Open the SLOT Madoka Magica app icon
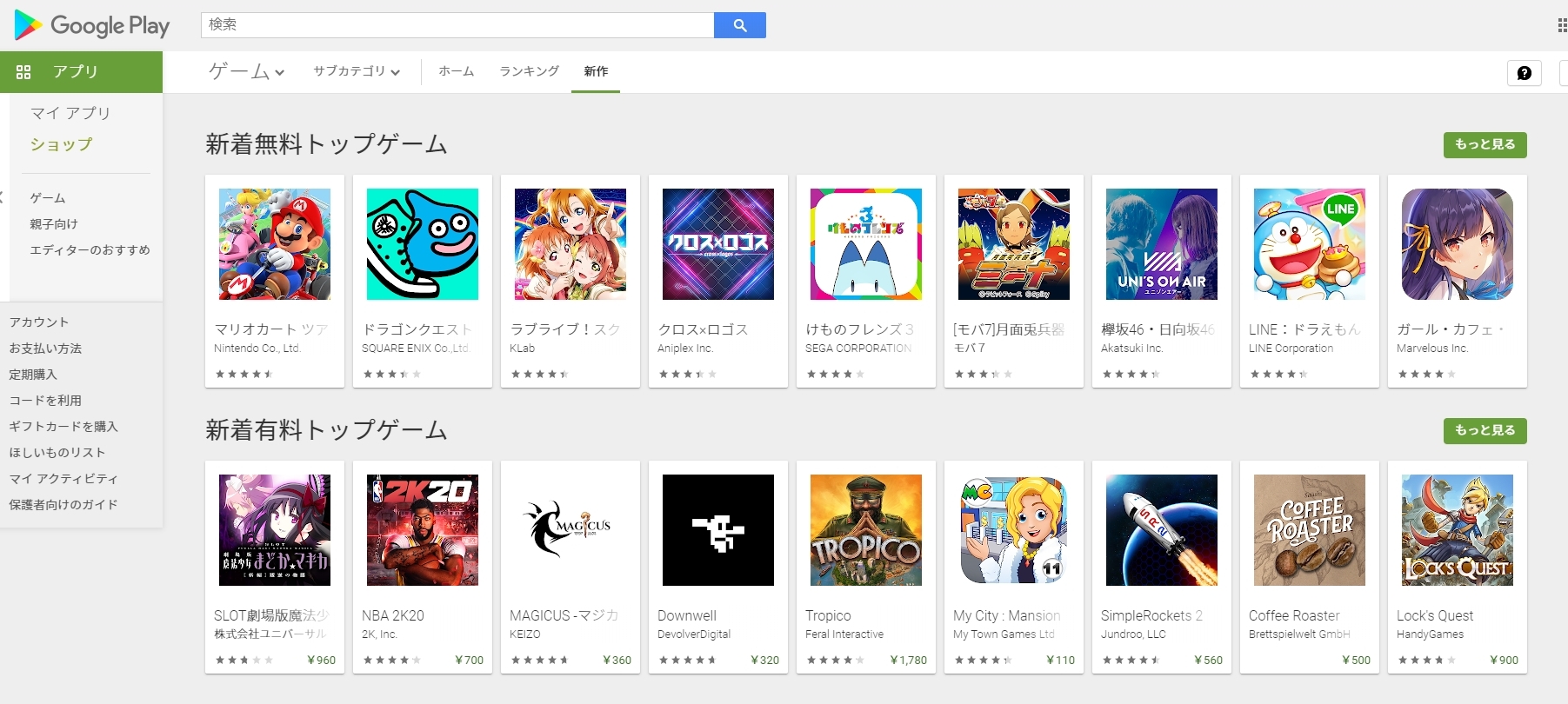This screenshot has height=704, width=1568. click(275, 530)
